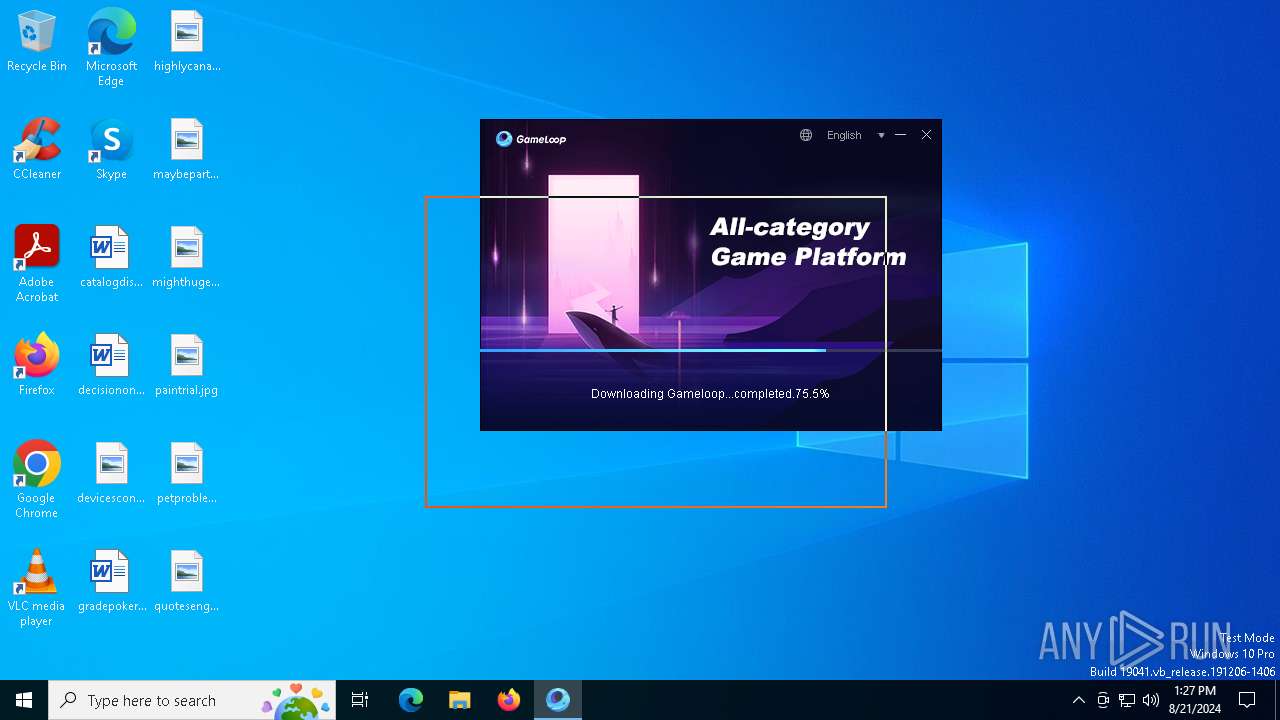Select the CCleaner desktop shortcut
The width and height of the screenshot is (1280, 720).
[x=37, y=150]
